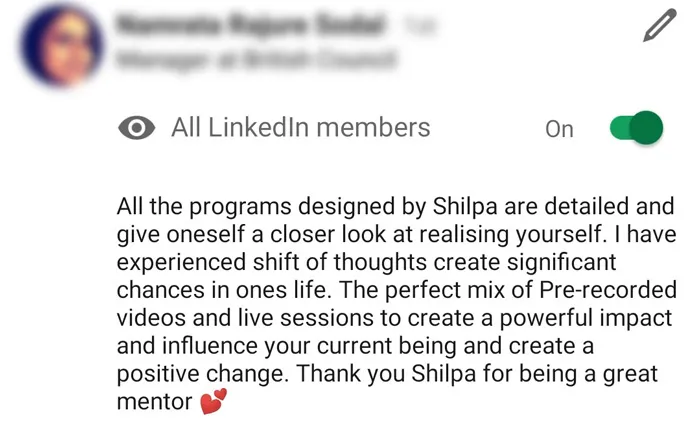Click the two-hearts emoji after "mentor"
This screenshot has width=700, height=435.
tap(213, 402)
